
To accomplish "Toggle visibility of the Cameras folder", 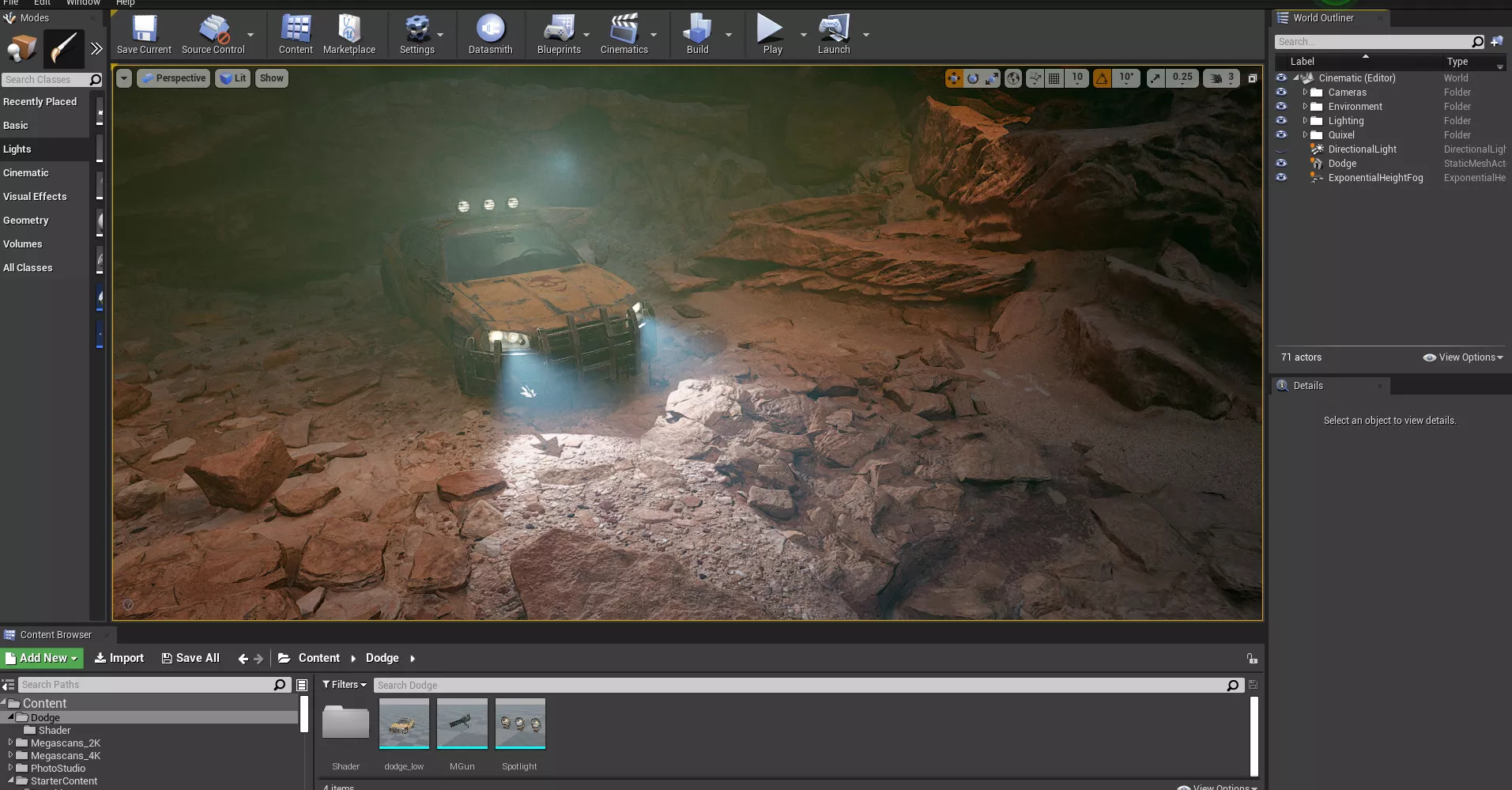I will 1281,93.
